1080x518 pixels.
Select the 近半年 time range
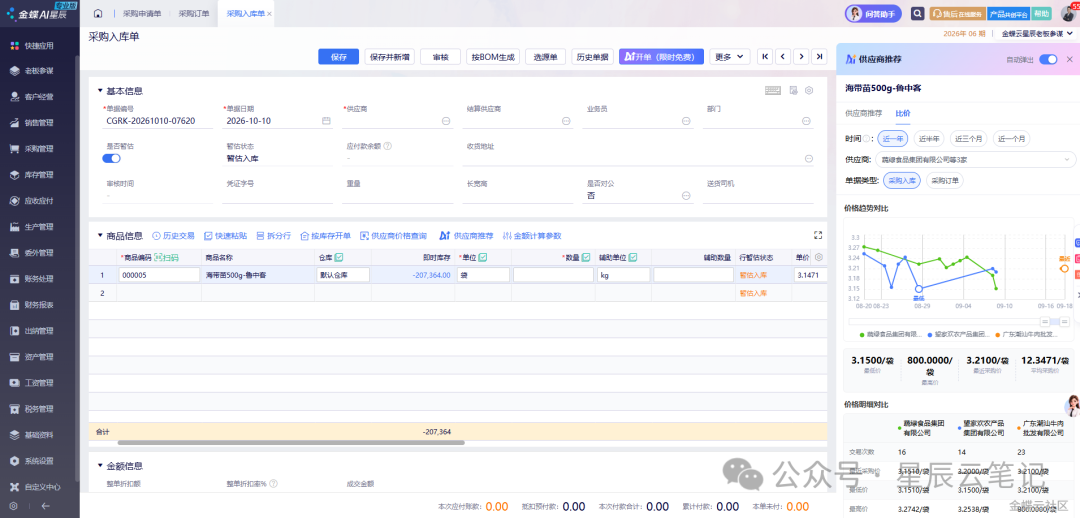(930, 138)
